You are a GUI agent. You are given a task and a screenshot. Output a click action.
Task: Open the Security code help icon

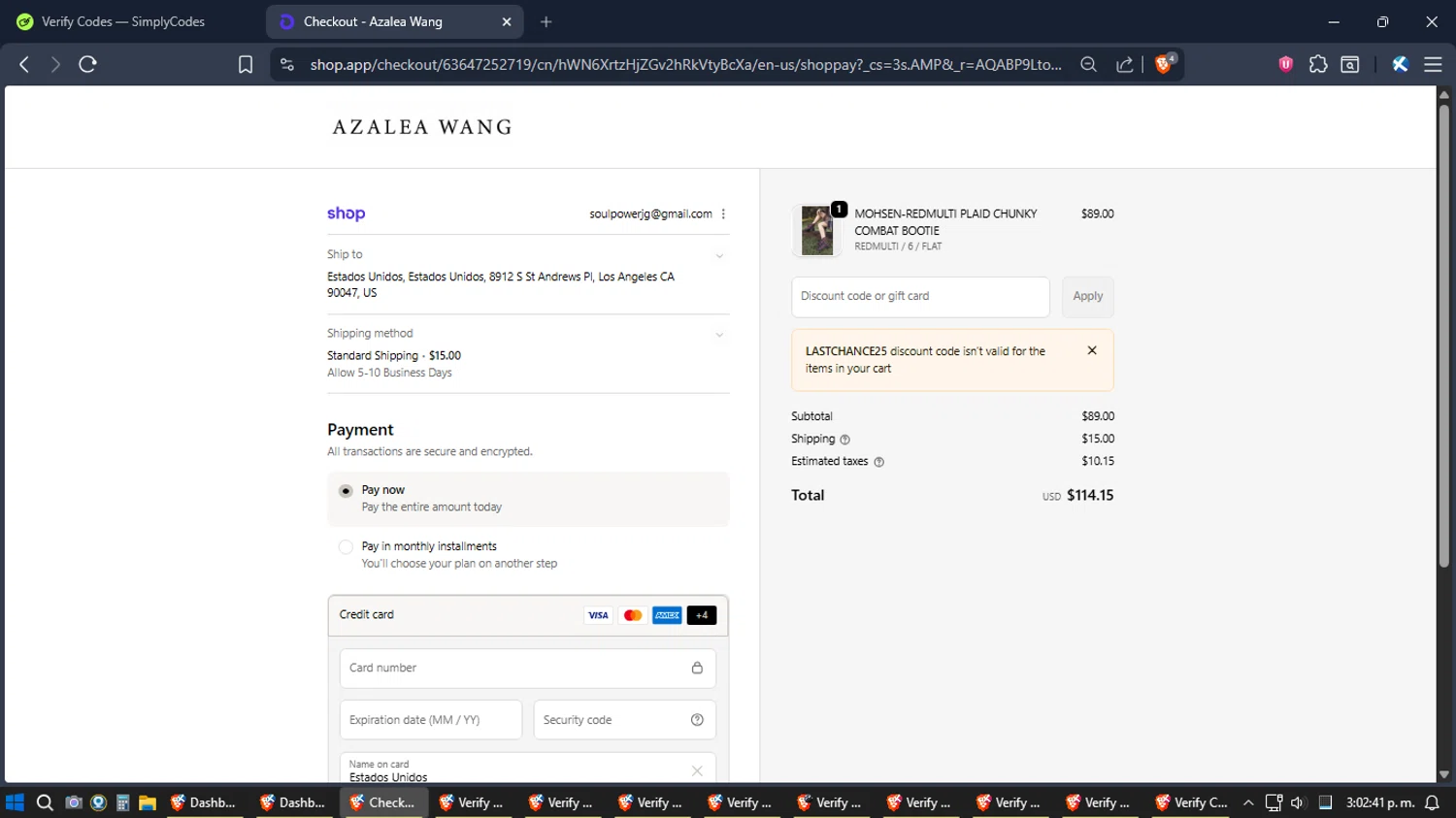pos(697,720)
